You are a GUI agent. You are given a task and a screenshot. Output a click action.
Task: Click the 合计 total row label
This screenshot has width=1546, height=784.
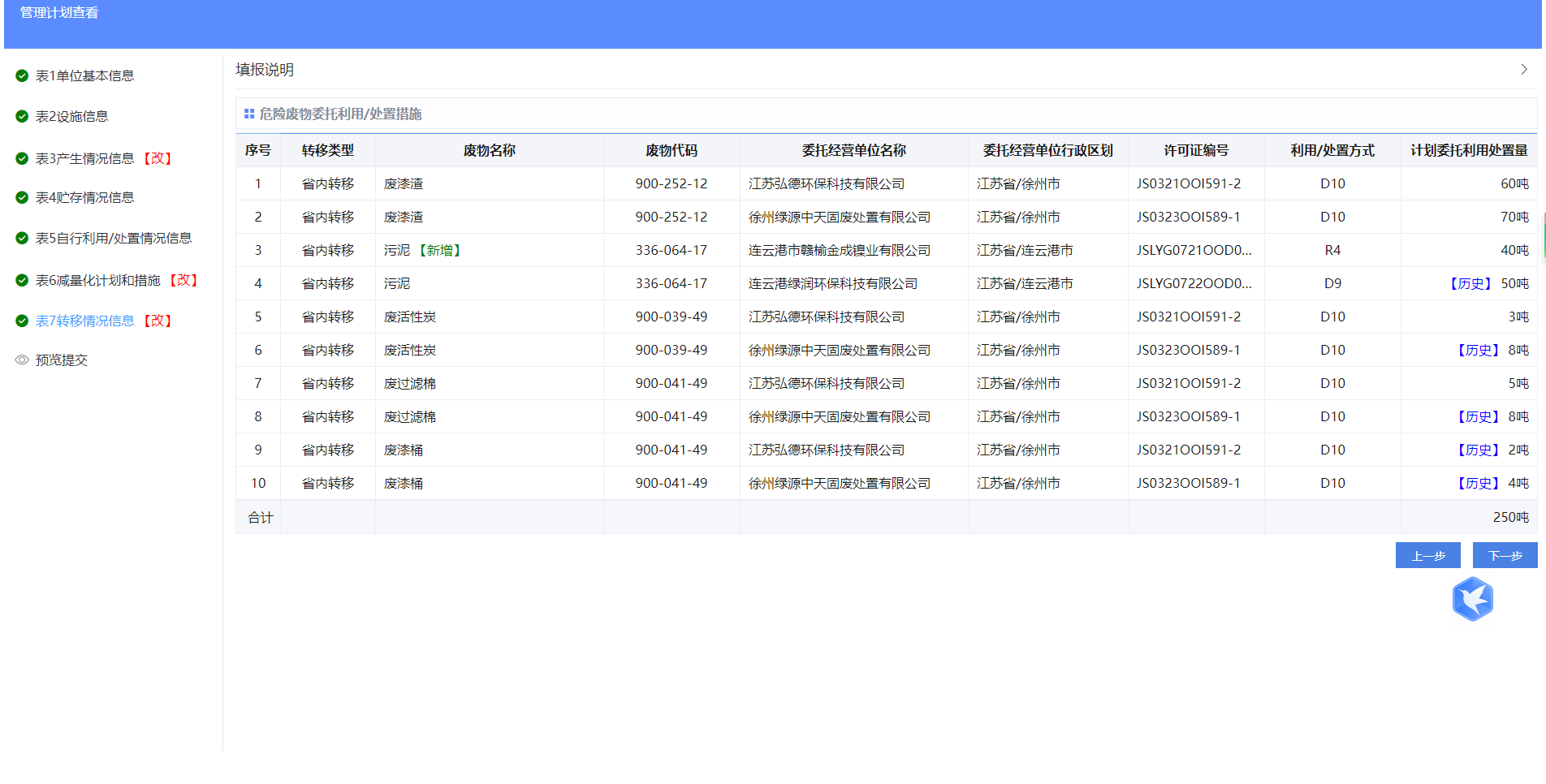point(260,517)
